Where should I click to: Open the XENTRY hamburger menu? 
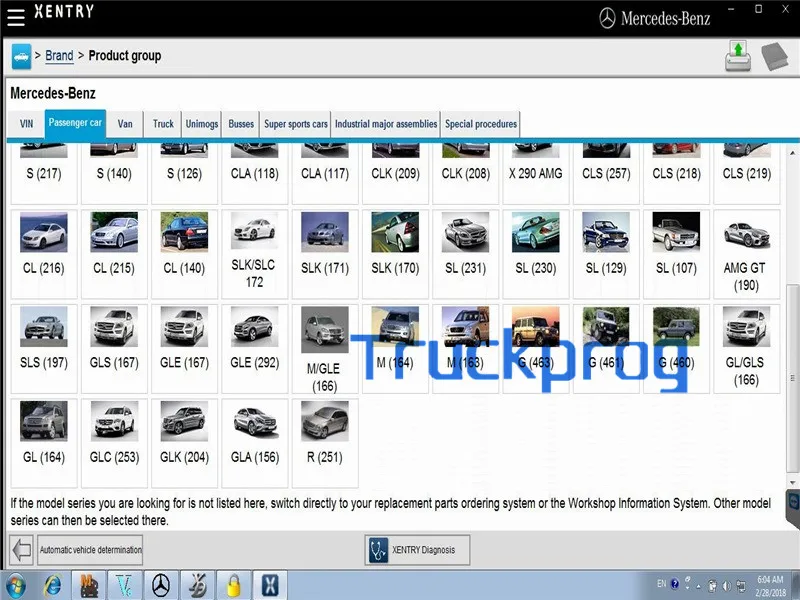click(x=15, y=15)
